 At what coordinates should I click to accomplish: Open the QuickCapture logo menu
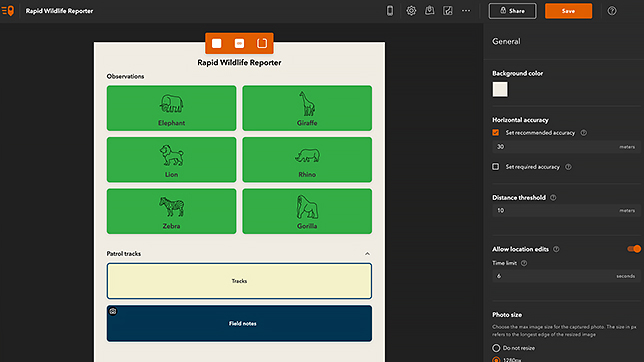pos(8,11)
